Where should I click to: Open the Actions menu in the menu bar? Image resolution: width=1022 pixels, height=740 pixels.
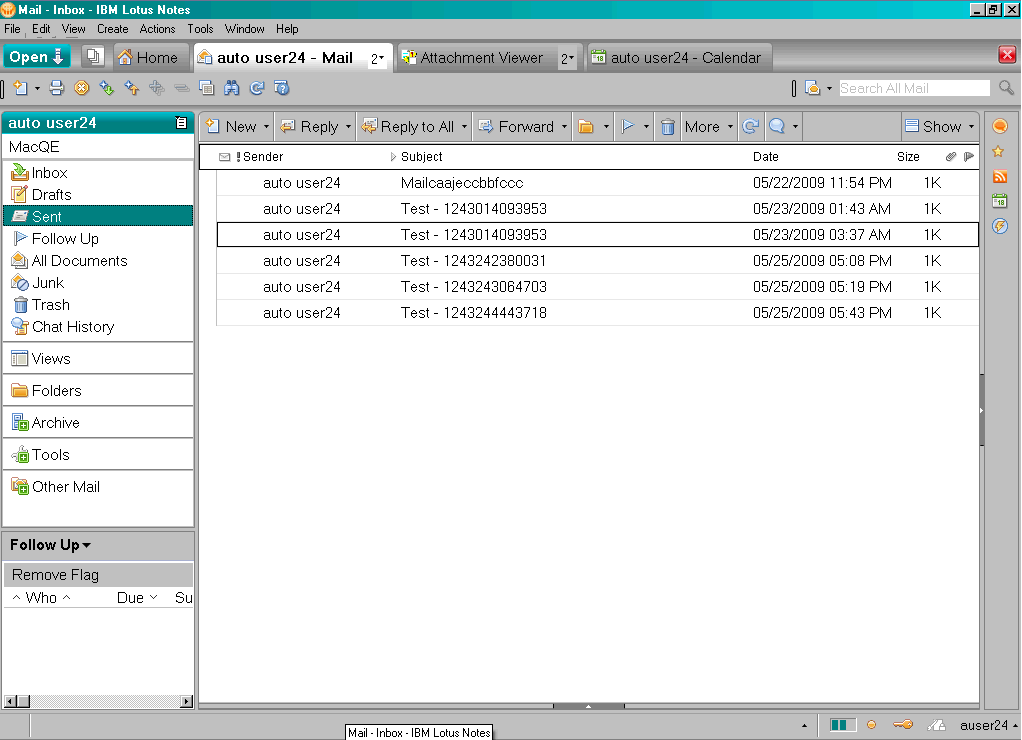point(157,29)
